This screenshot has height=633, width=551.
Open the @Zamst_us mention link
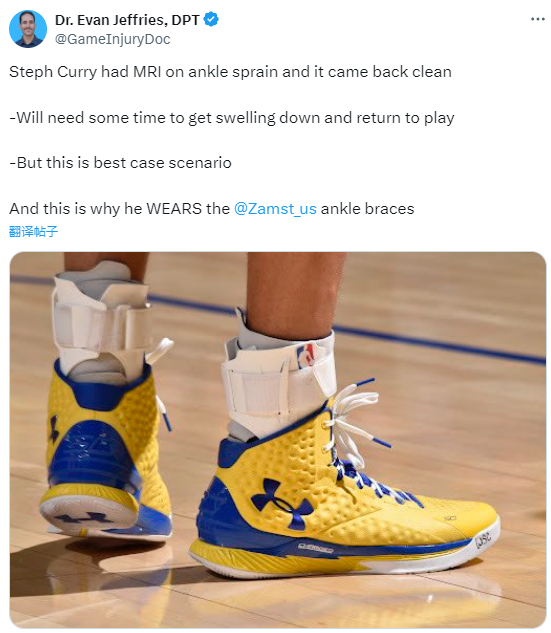[x=275, y=209]
